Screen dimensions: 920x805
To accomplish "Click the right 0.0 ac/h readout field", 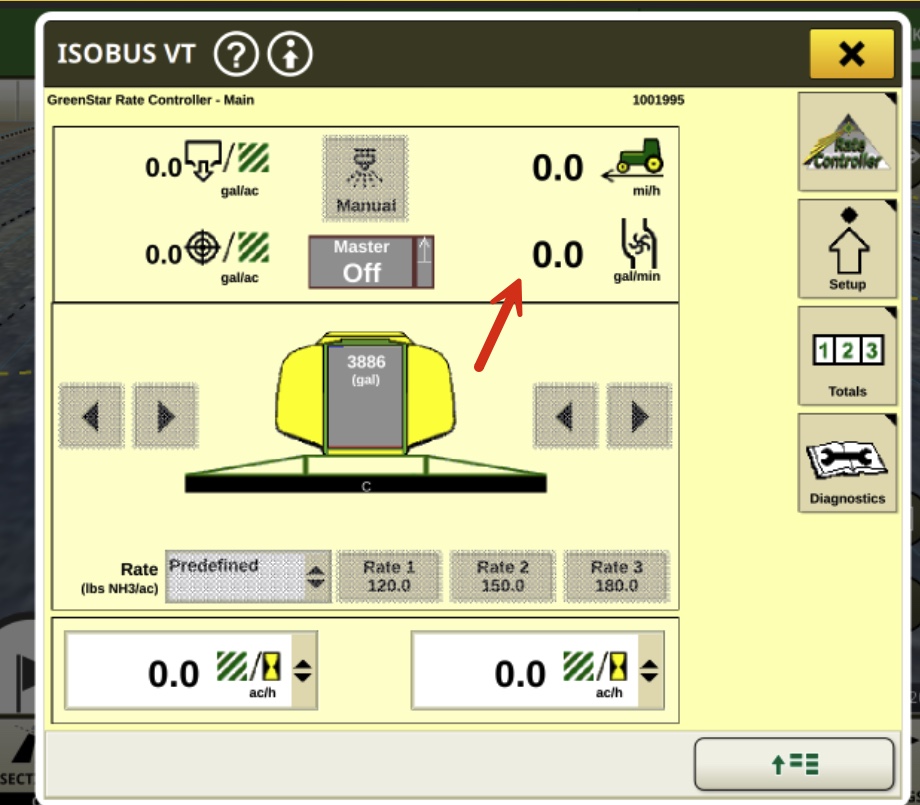I will click(538, 670).
